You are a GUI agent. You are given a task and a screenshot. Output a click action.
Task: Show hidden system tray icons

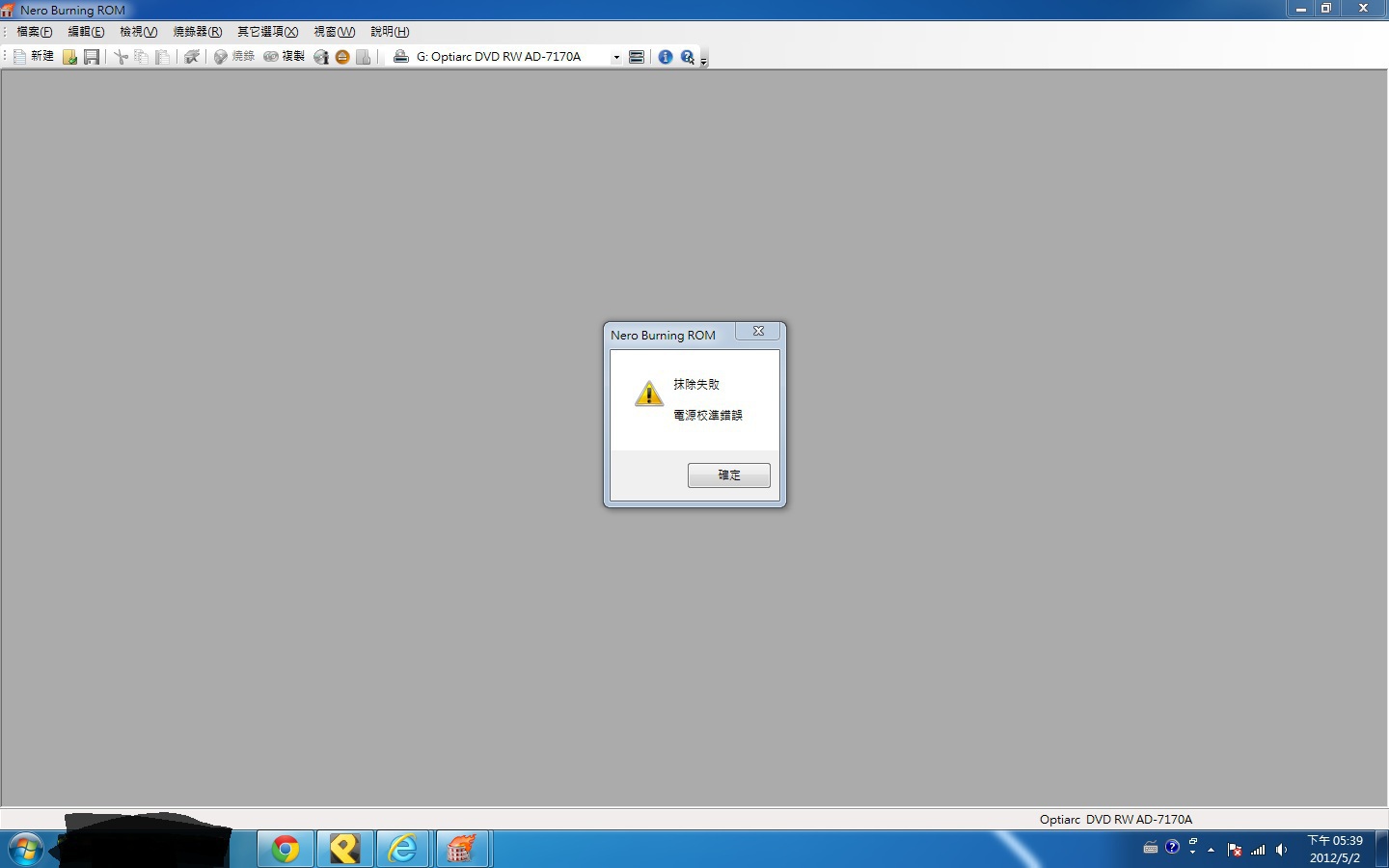[x=1212, y=850]
